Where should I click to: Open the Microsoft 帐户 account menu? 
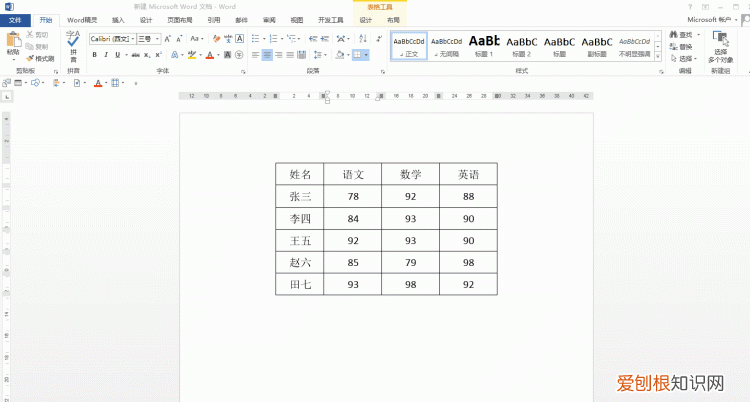coord(712,20)
